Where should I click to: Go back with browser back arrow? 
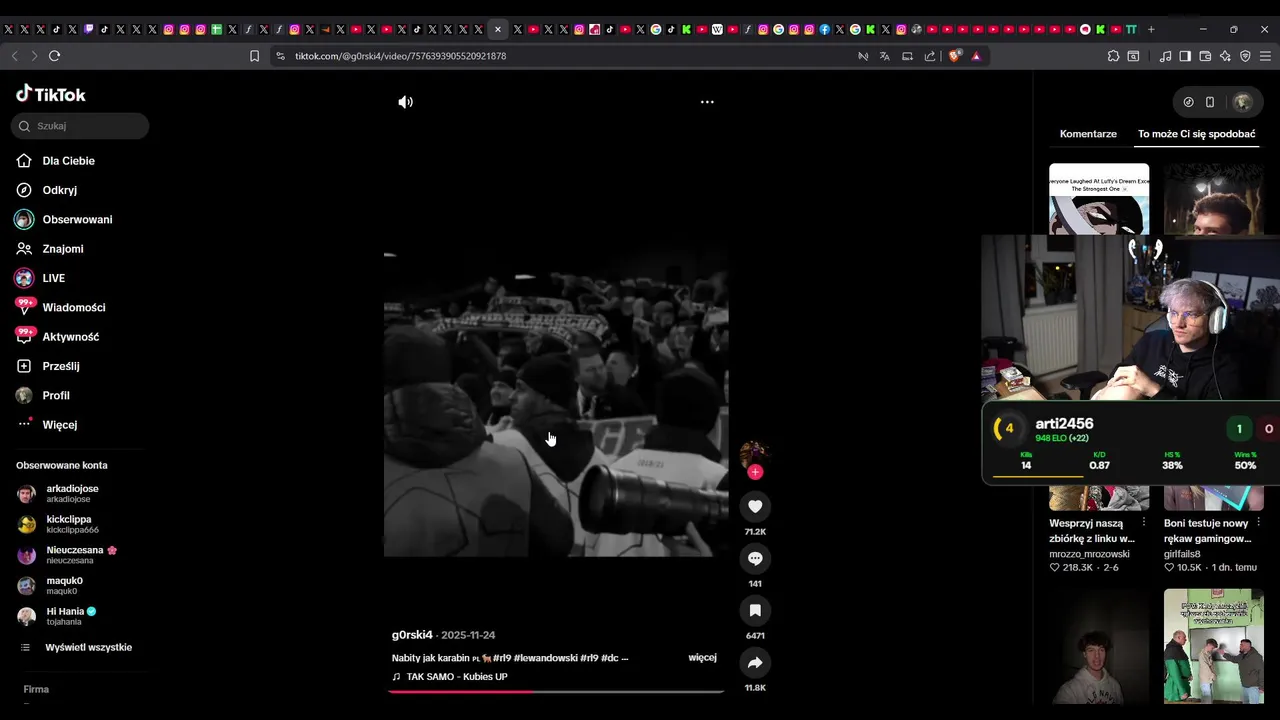[14, 56]
